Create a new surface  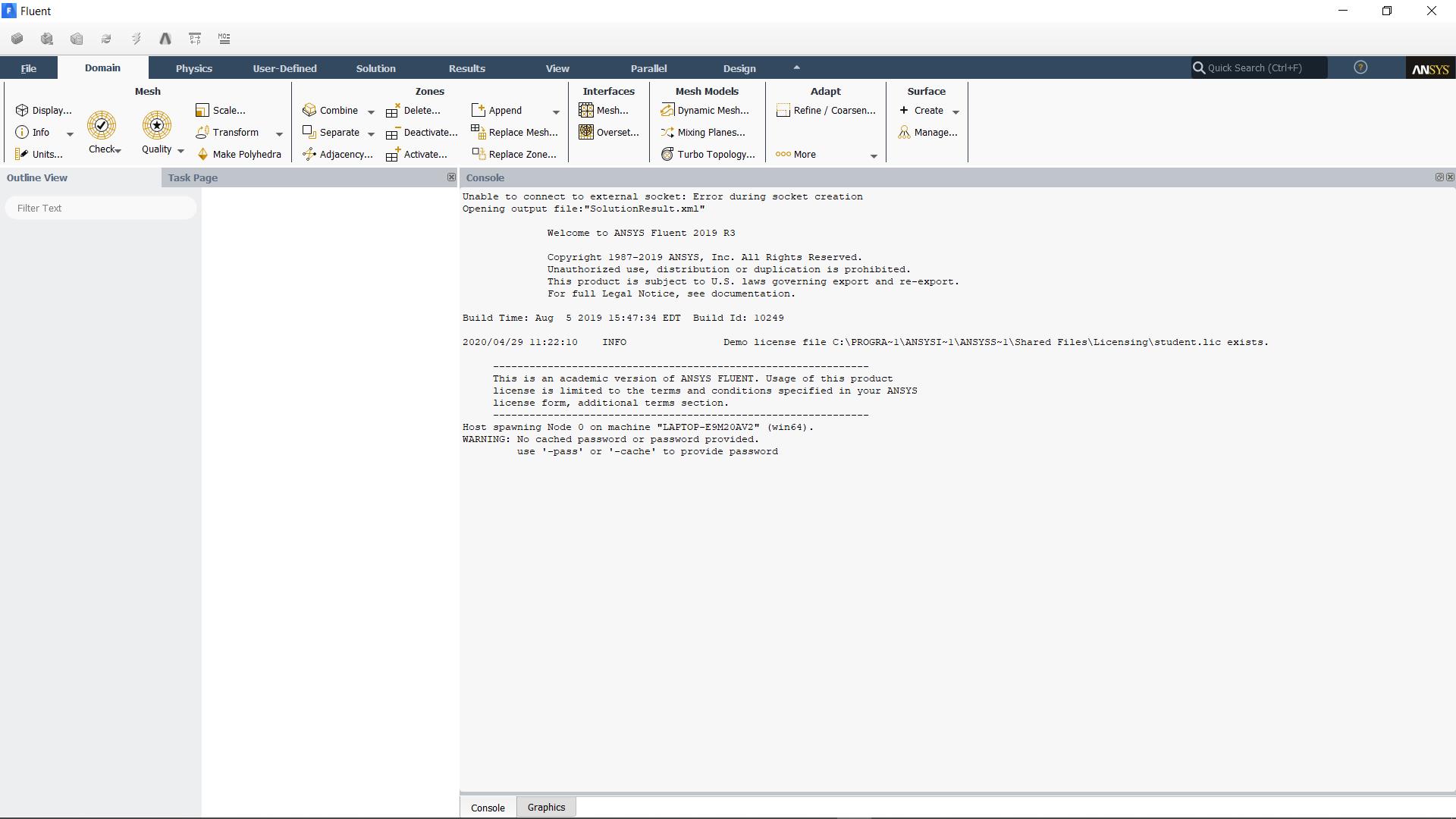click(x=927, y=110)
